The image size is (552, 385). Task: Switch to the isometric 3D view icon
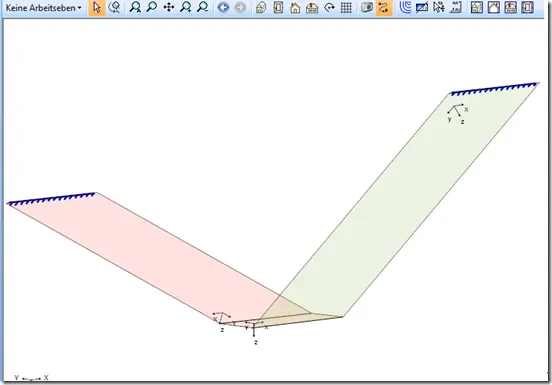click(261, 7)
